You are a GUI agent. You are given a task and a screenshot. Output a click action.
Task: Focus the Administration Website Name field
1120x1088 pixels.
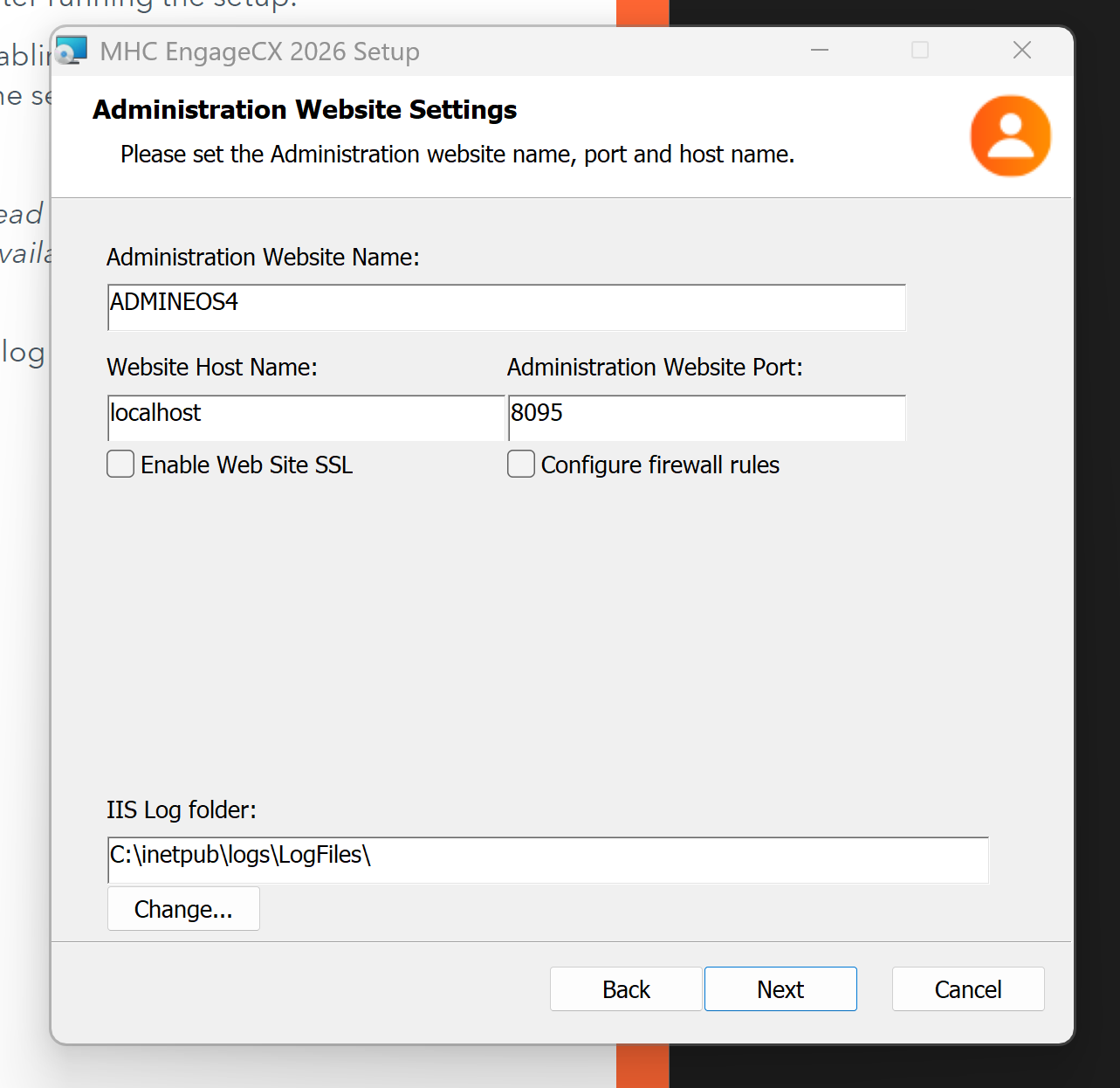click(506, 307)
